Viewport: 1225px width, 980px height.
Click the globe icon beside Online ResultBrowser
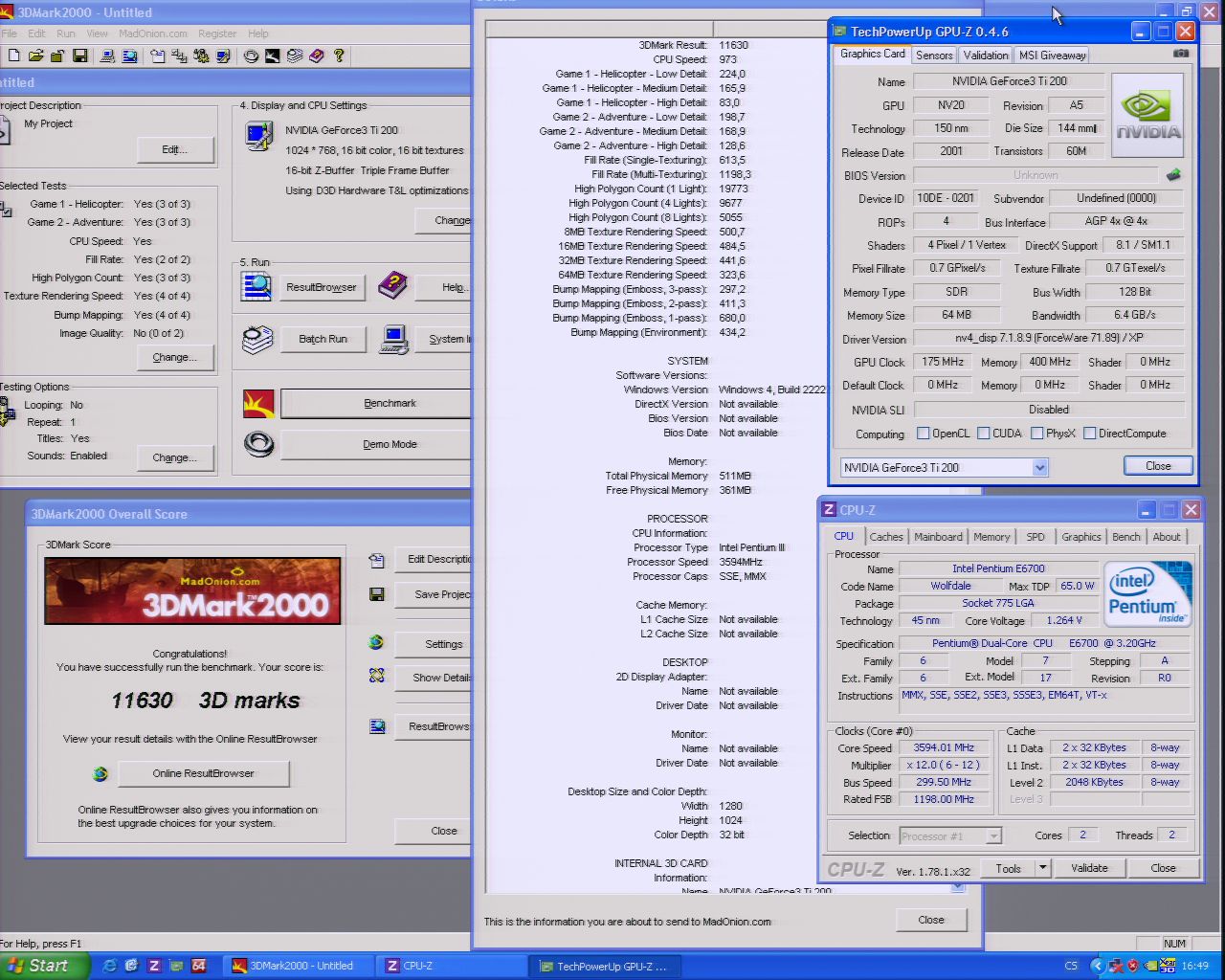(100, 773)
